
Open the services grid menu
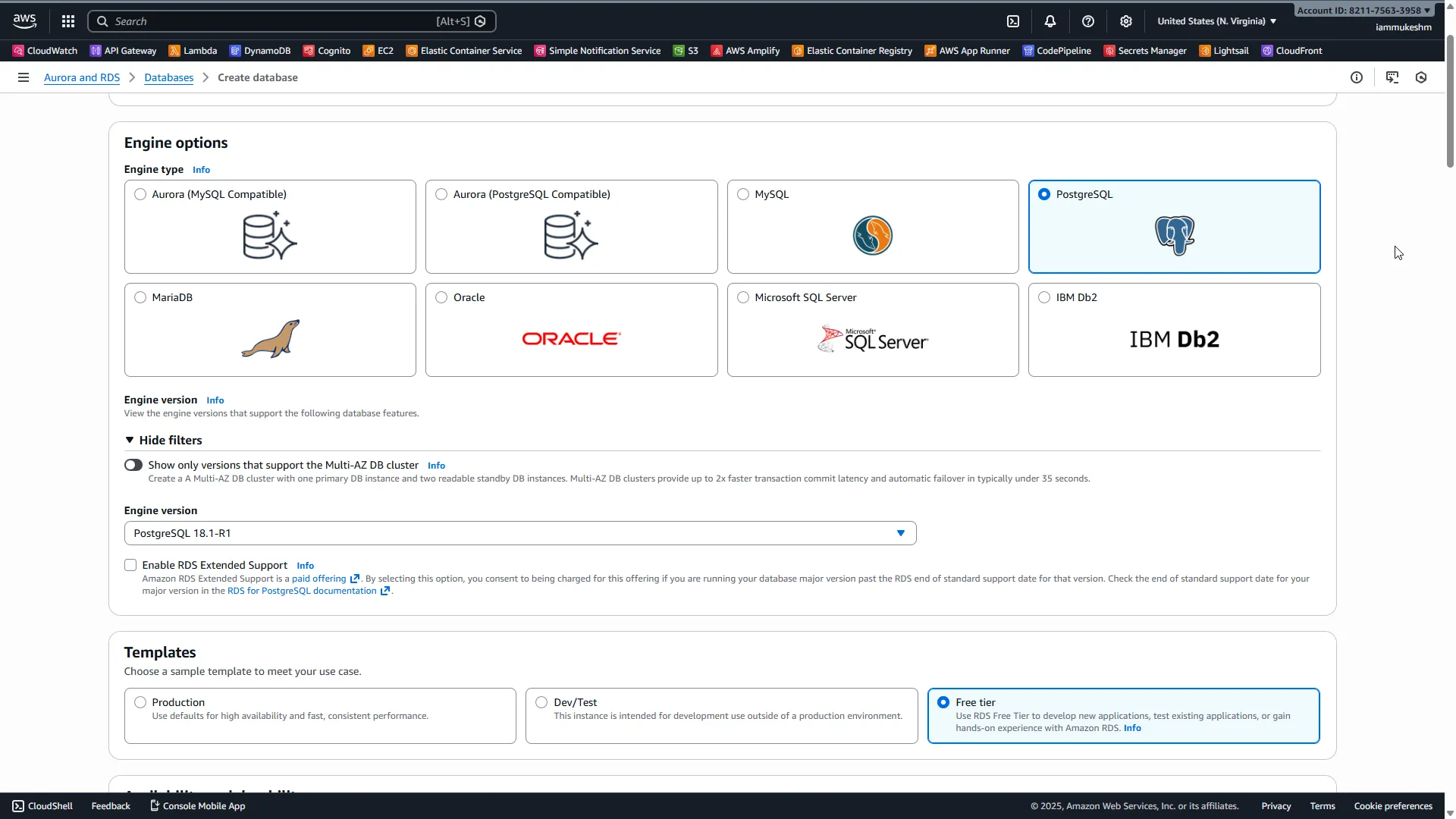(67, 20)
